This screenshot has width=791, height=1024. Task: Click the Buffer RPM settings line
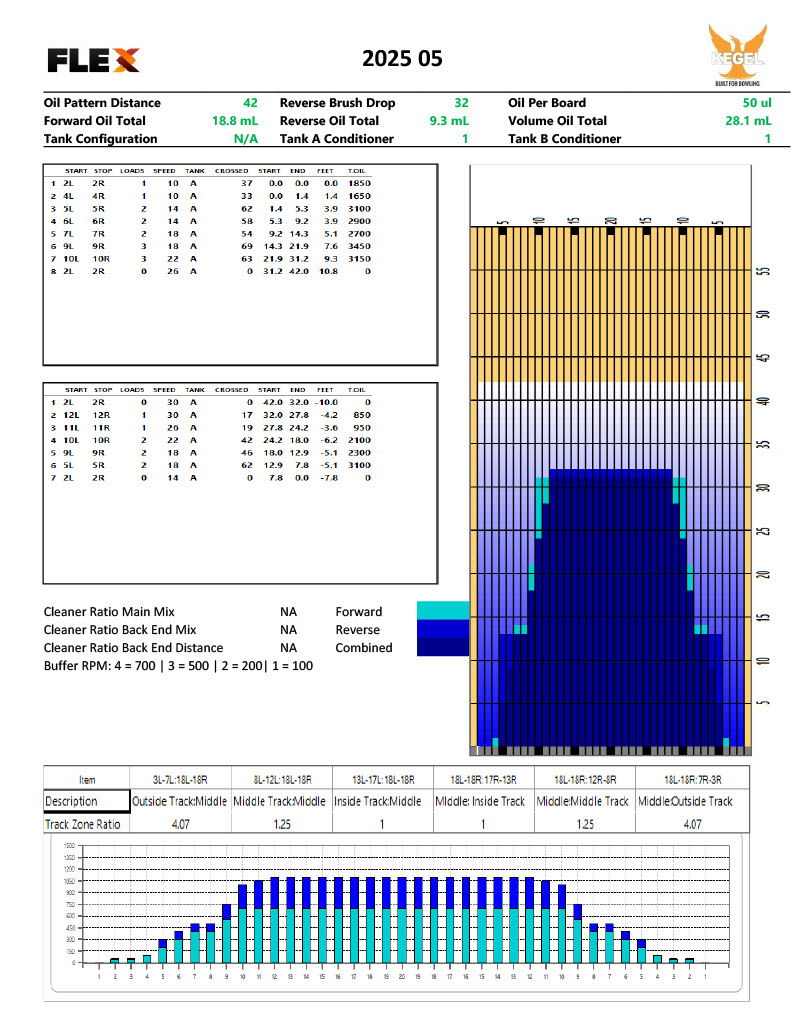[x=178, y=665]
